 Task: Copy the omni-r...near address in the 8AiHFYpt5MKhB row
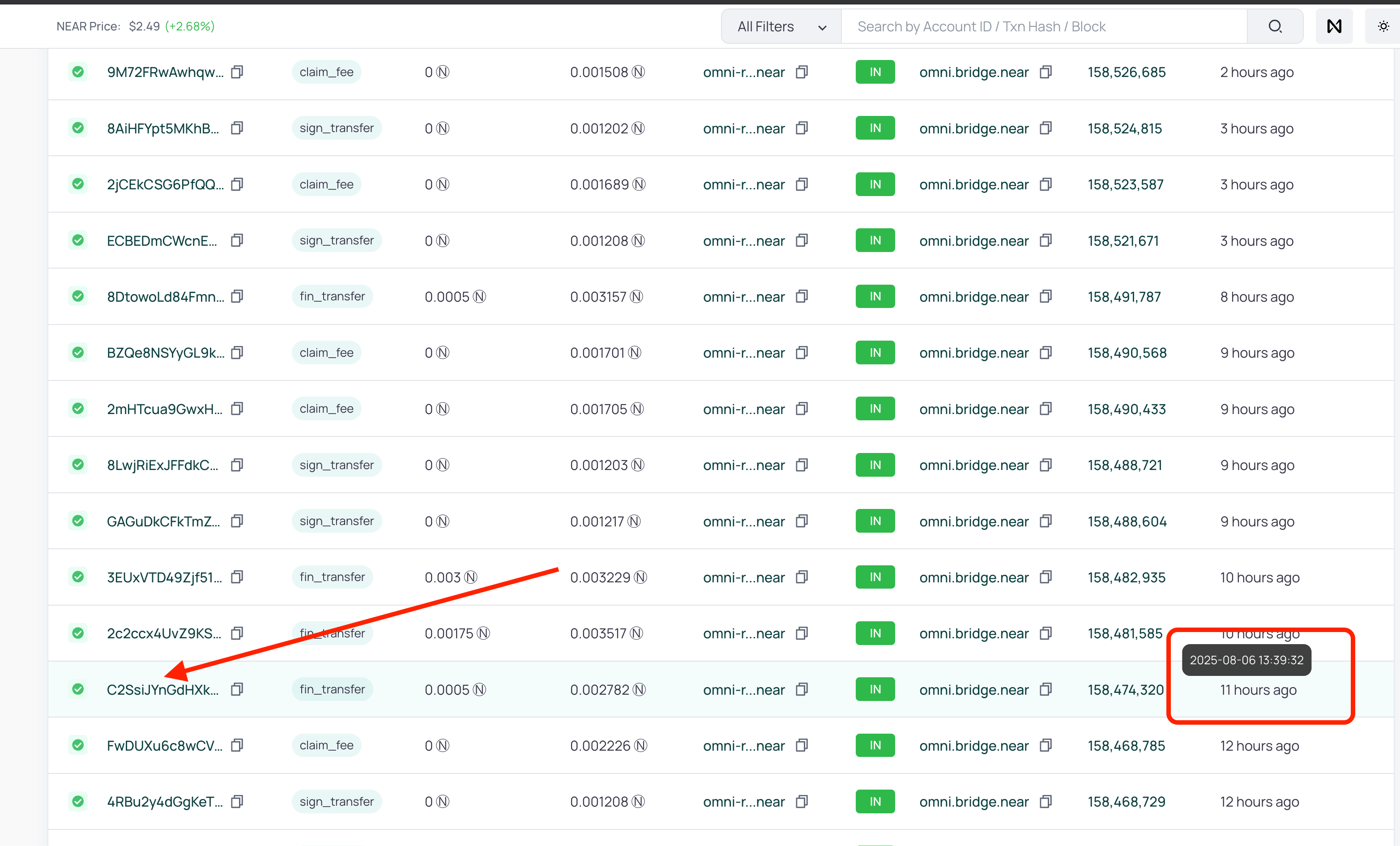[801, 128]
